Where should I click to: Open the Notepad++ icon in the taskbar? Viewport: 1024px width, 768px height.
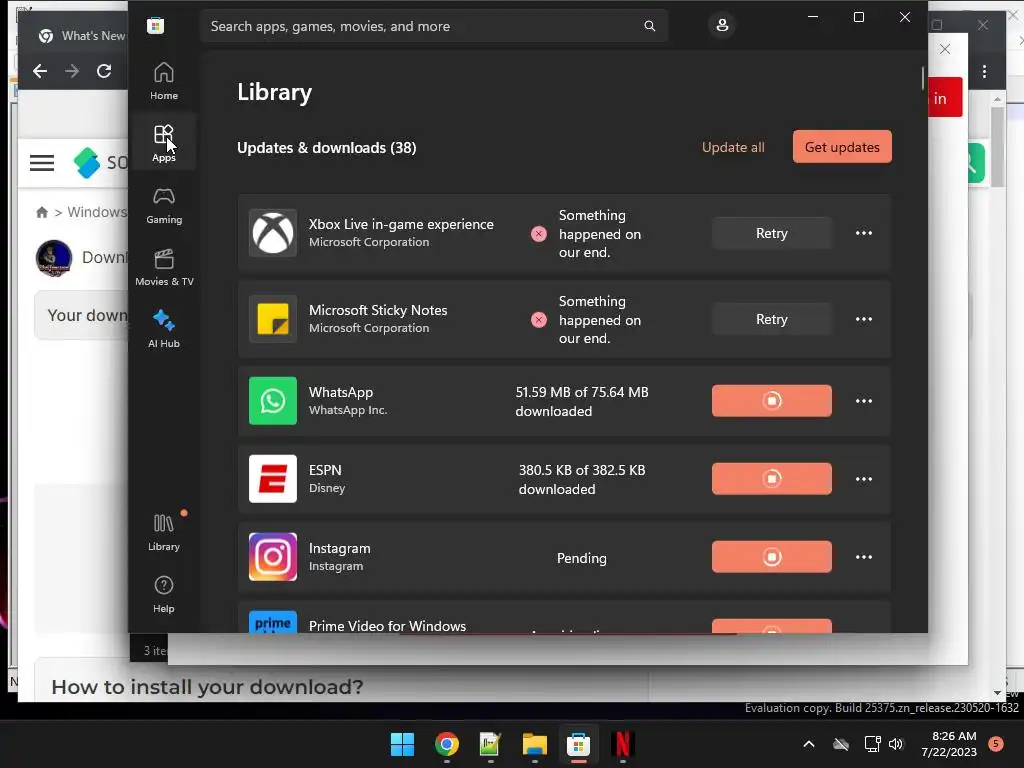(490, 744)
